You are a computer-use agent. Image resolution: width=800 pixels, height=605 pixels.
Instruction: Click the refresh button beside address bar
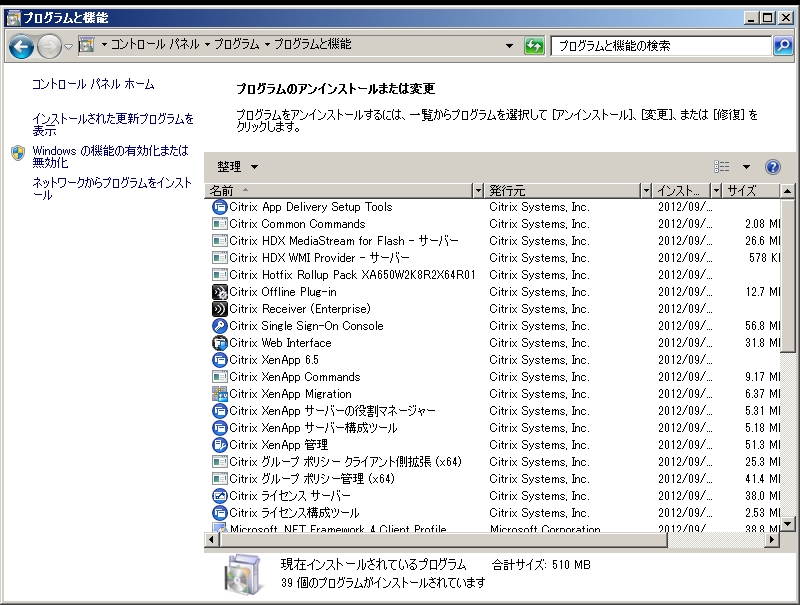(535, 46)
